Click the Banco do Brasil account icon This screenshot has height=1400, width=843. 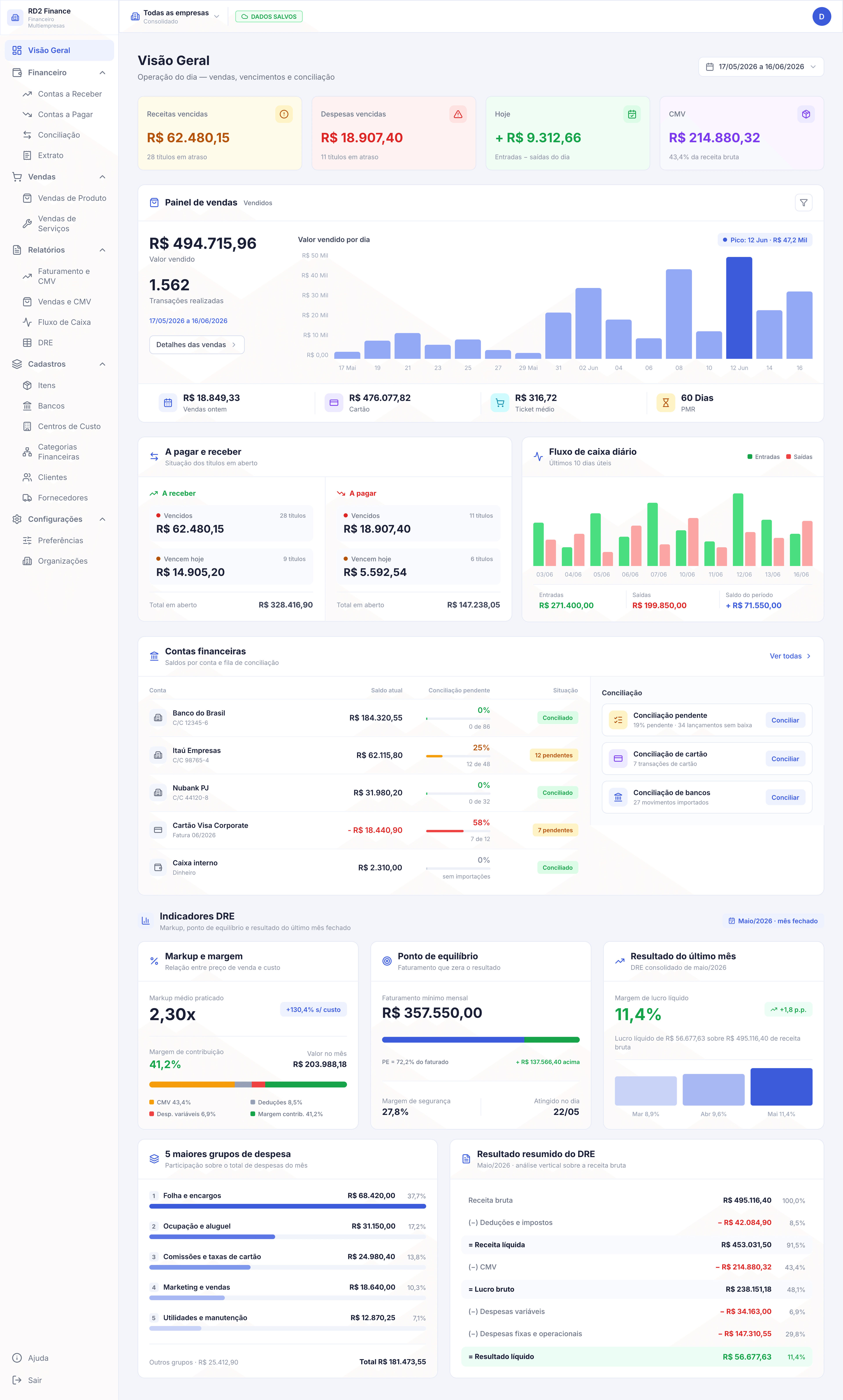pyautogui.click(x=158, y=718)
